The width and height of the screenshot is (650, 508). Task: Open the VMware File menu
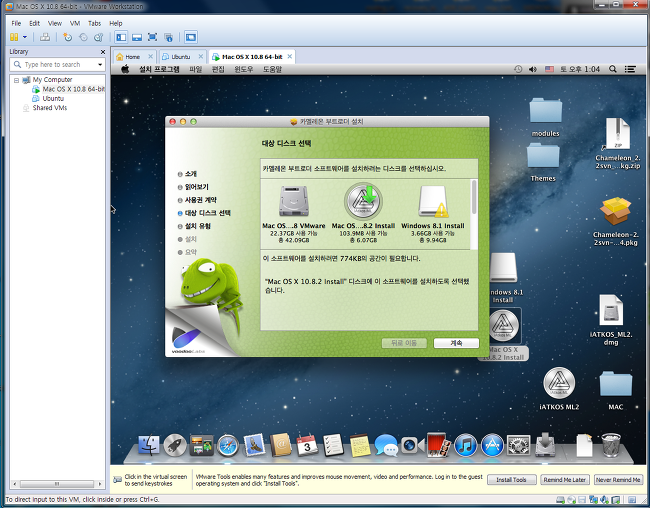16,23
